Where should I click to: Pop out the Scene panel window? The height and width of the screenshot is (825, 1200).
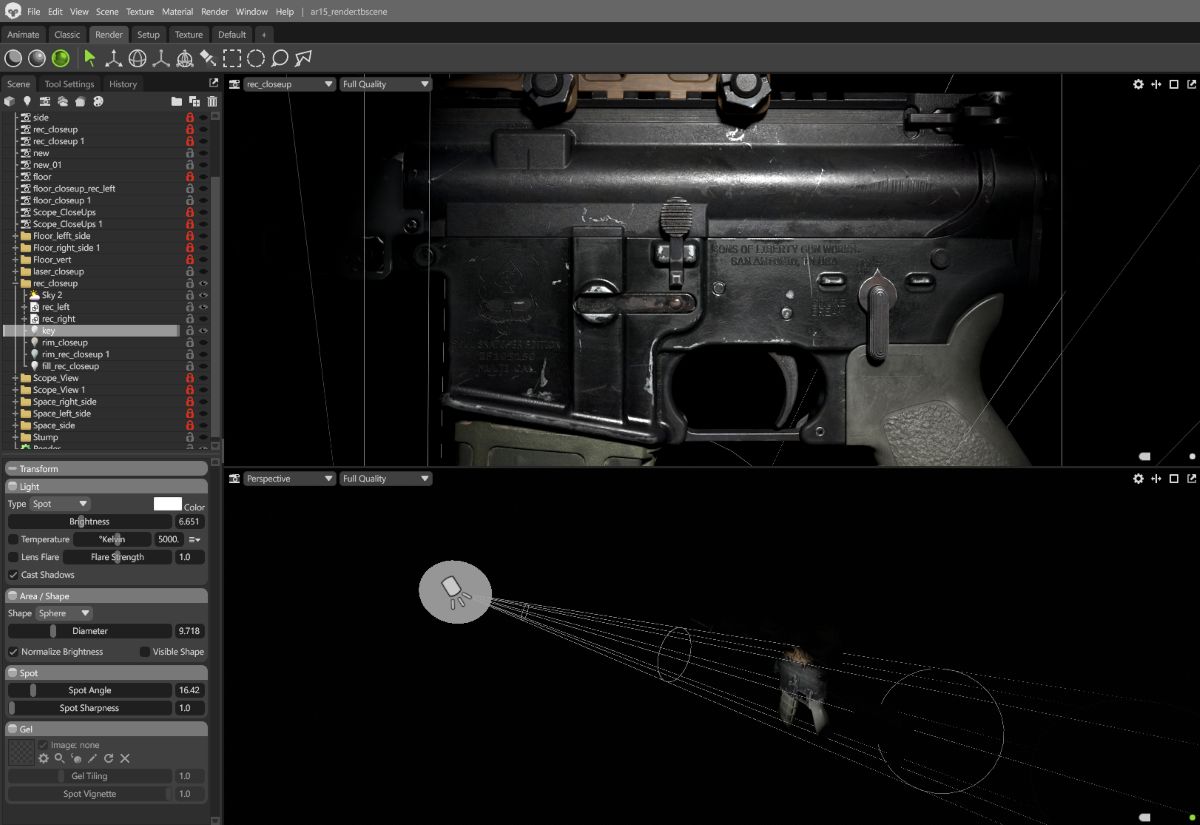point(213,83)
